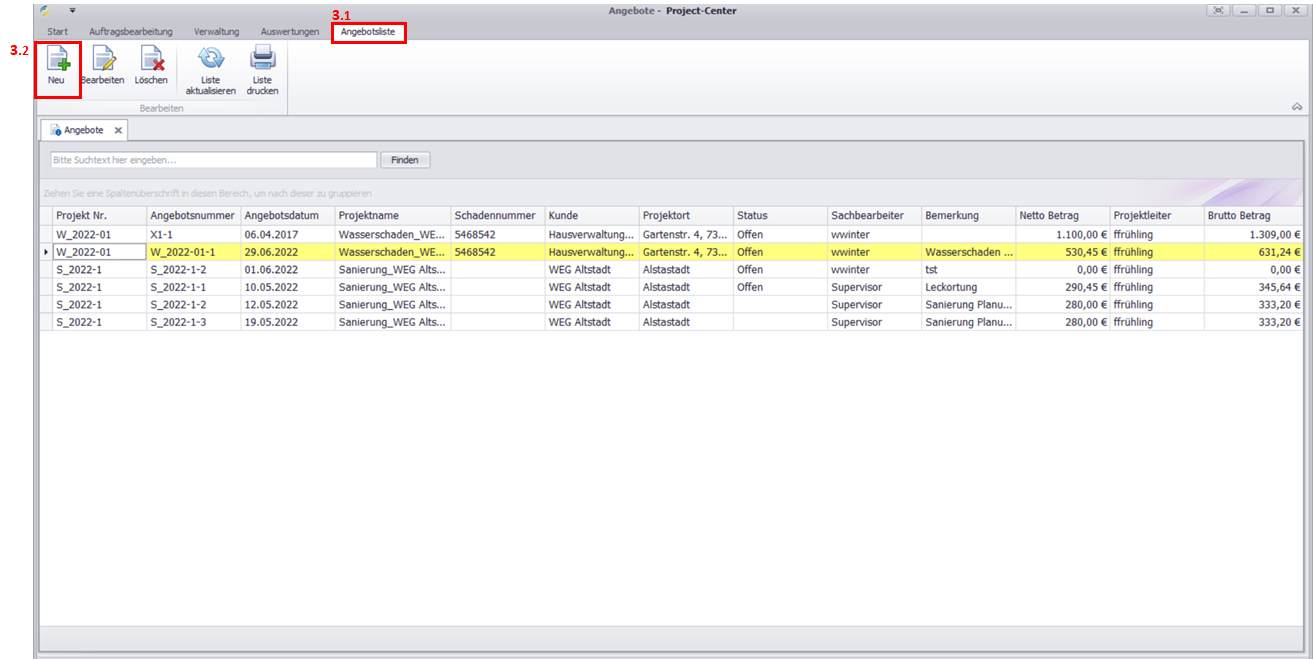Close the Angebote document tab
Screen dimensions: 1313x659
tap(117, 131)
